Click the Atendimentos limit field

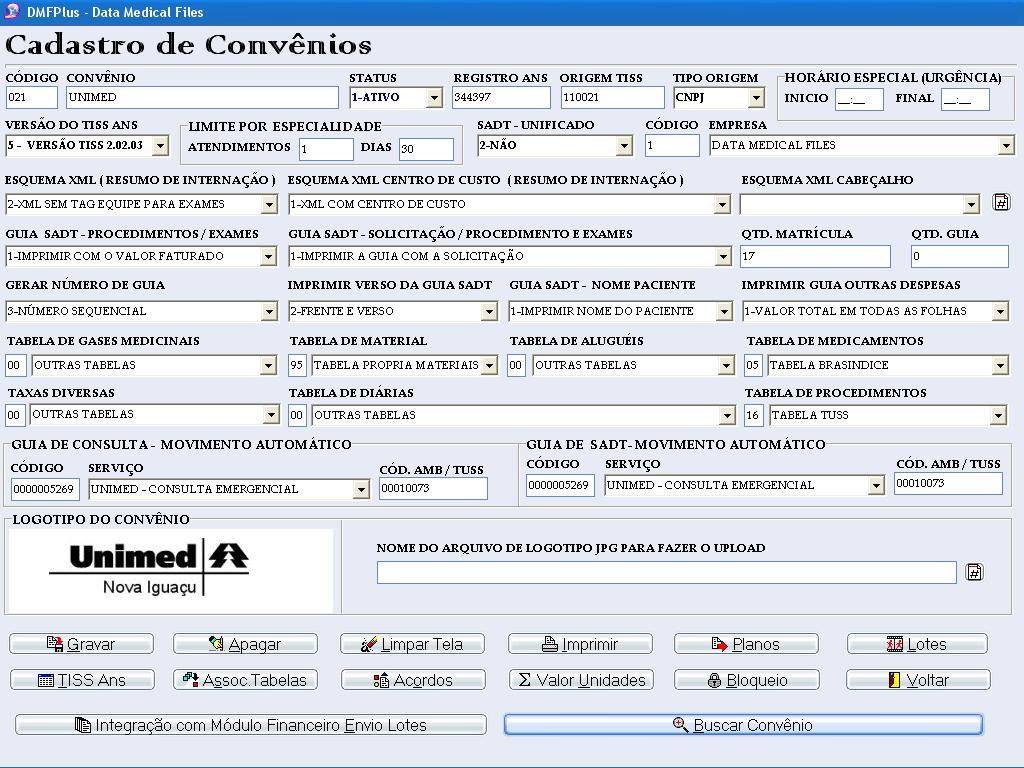coord(327,149)
